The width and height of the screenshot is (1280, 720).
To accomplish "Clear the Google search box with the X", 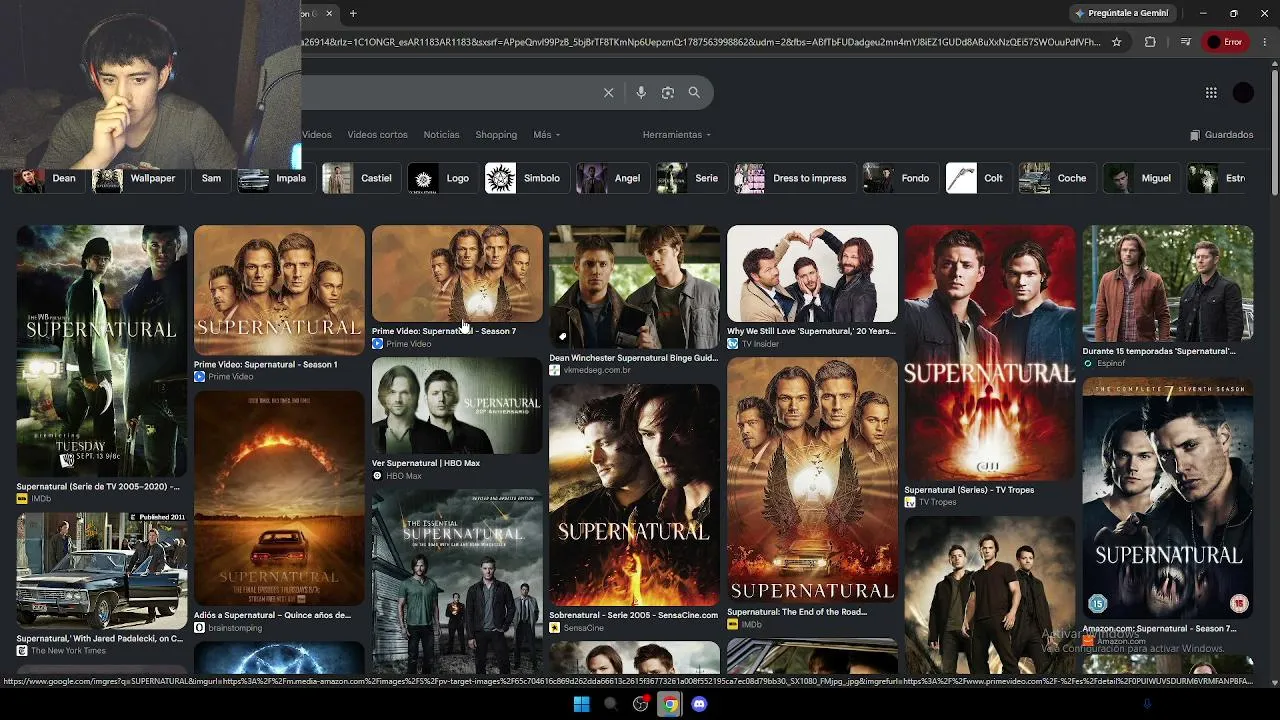I will pos(608,93).
